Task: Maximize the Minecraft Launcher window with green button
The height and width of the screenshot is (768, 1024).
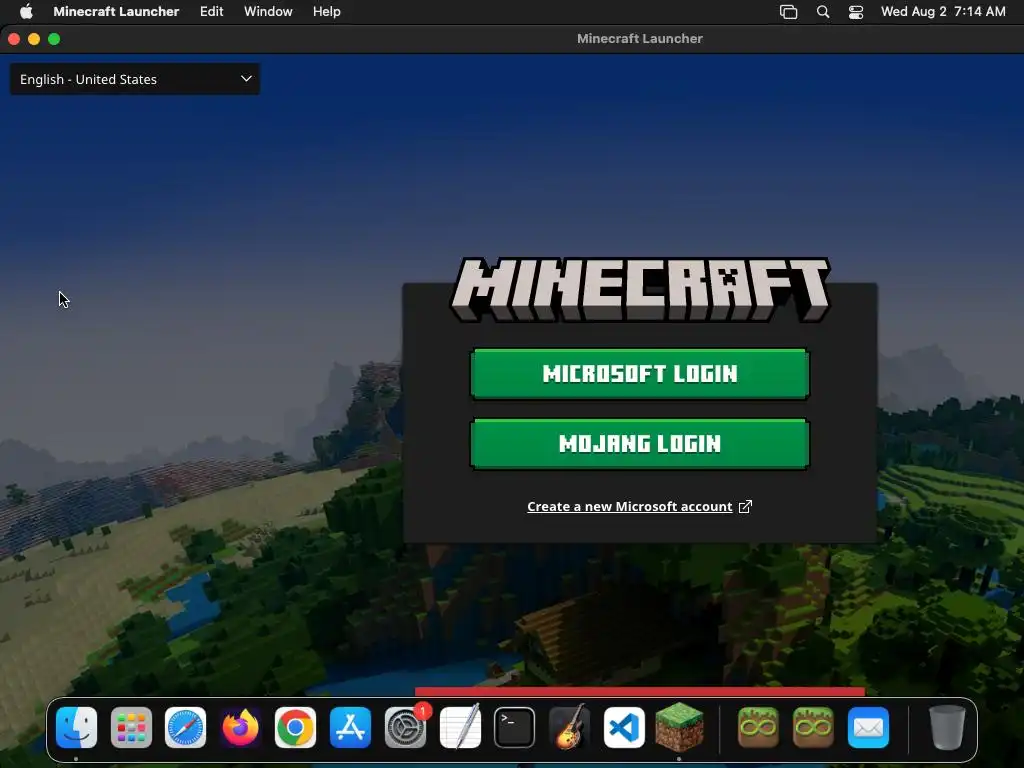Action: [x=54, y=39]
